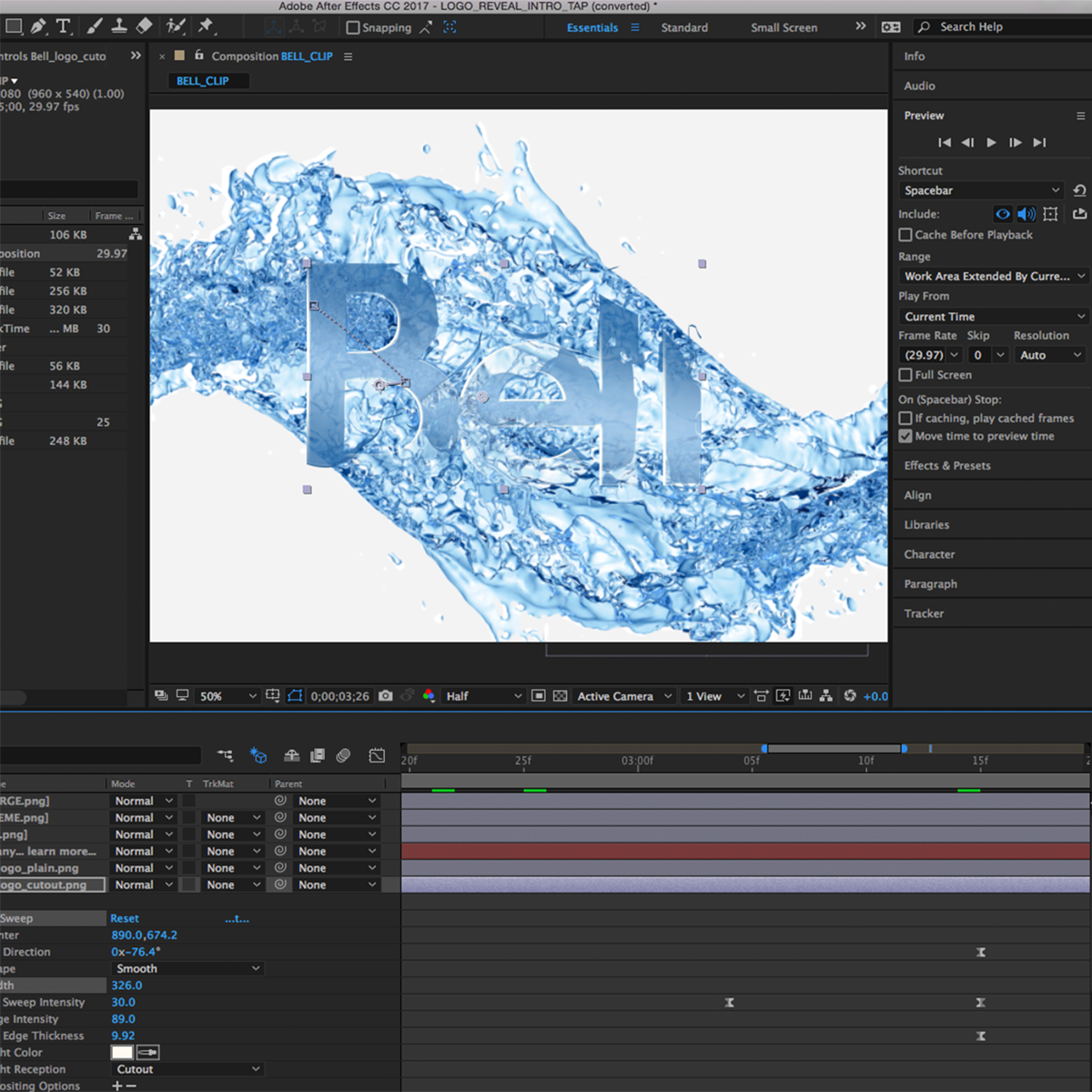This screenshot has height=1092, width=1092.
Task: Uncheck Move time to preview time
Action: (x=905, y=437)
